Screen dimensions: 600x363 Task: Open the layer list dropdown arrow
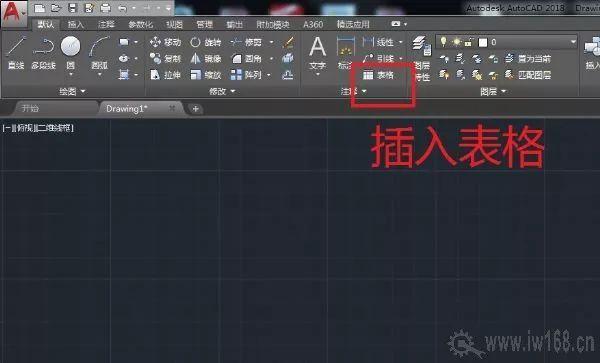point(573,42)
